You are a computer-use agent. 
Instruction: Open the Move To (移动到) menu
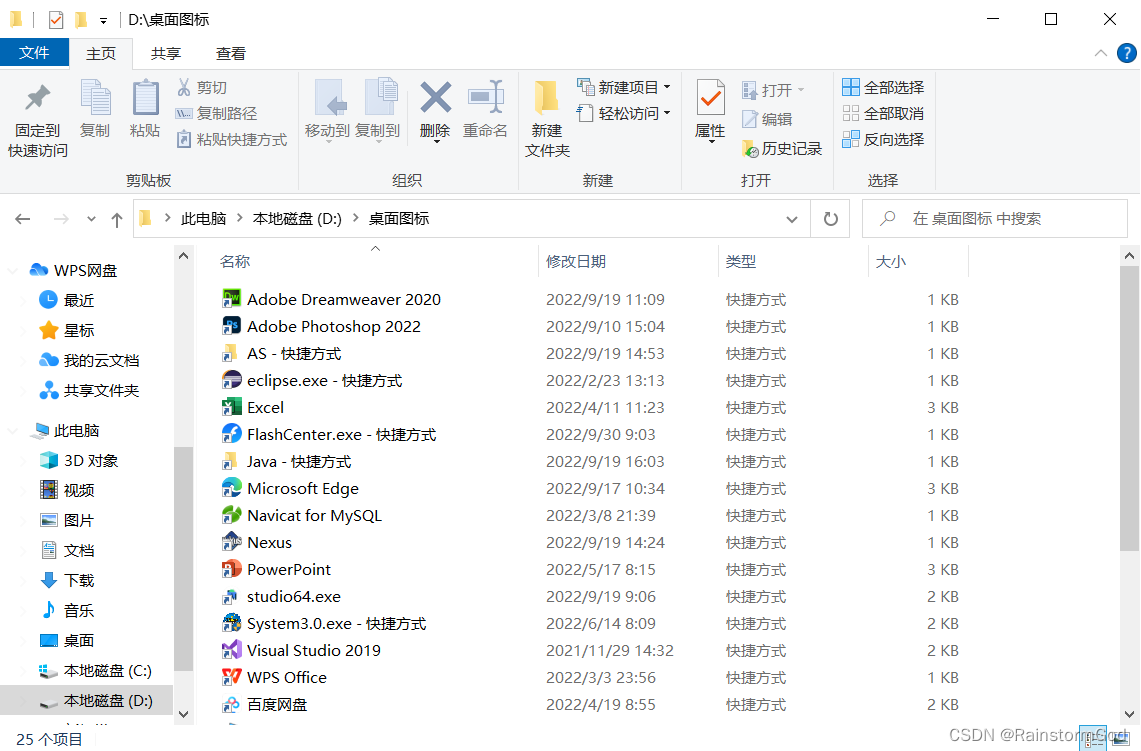click(x=327, y=109)
